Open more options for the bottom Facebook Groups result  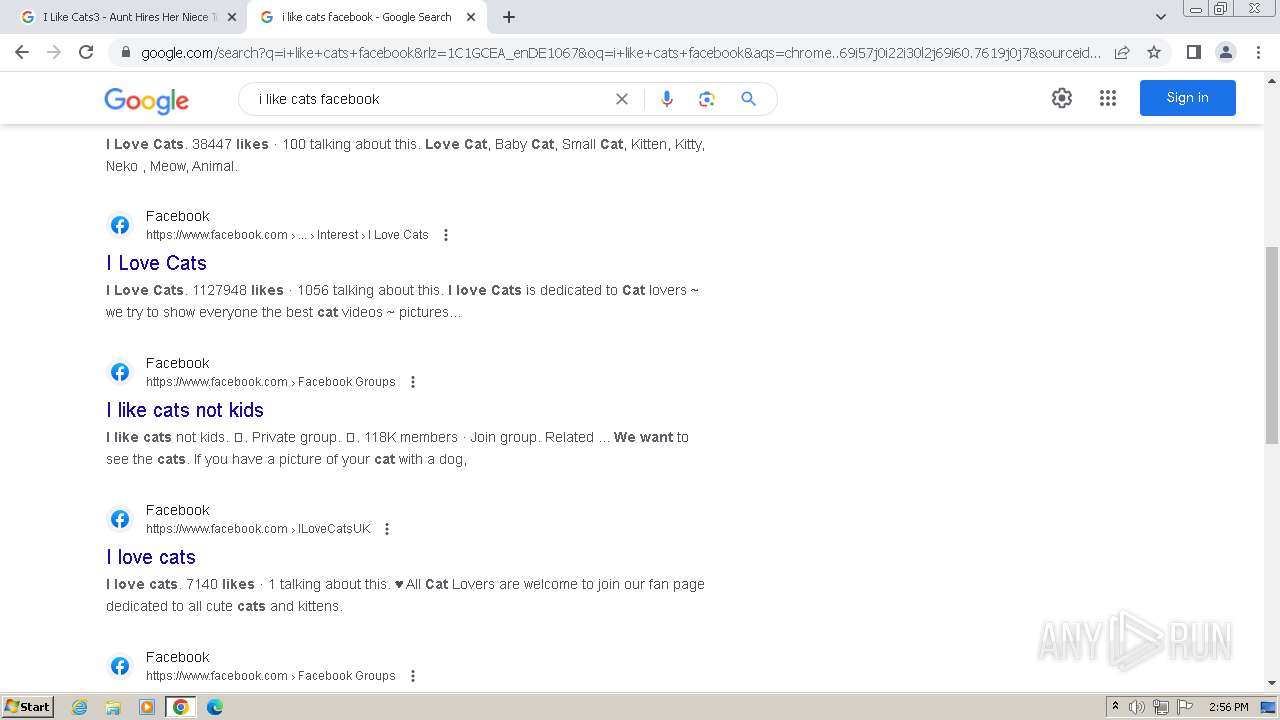coord(413,676)
